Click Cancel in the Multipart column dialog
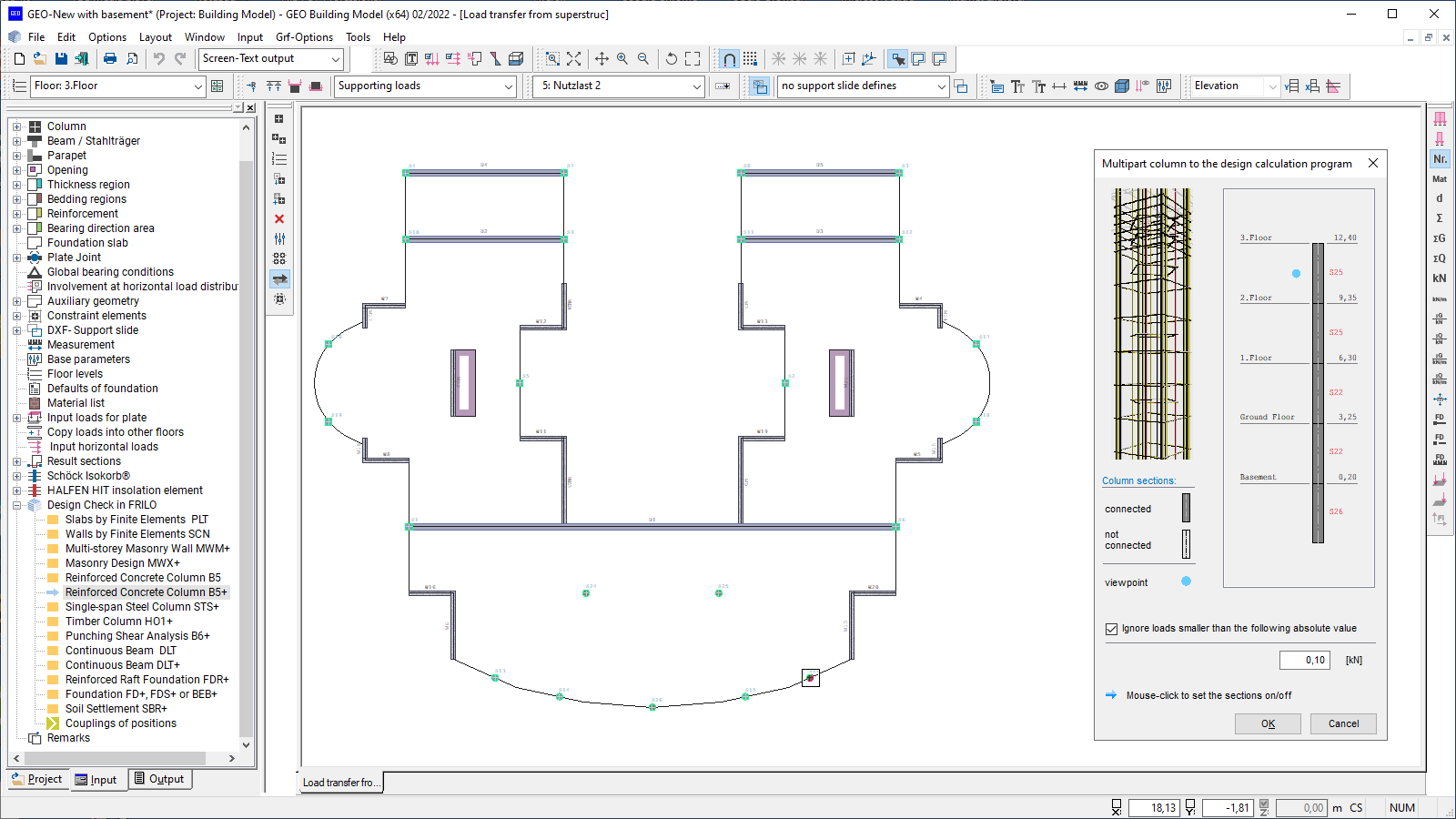The height and width of the screenshot is (819, 1456). click(1343, 723)
